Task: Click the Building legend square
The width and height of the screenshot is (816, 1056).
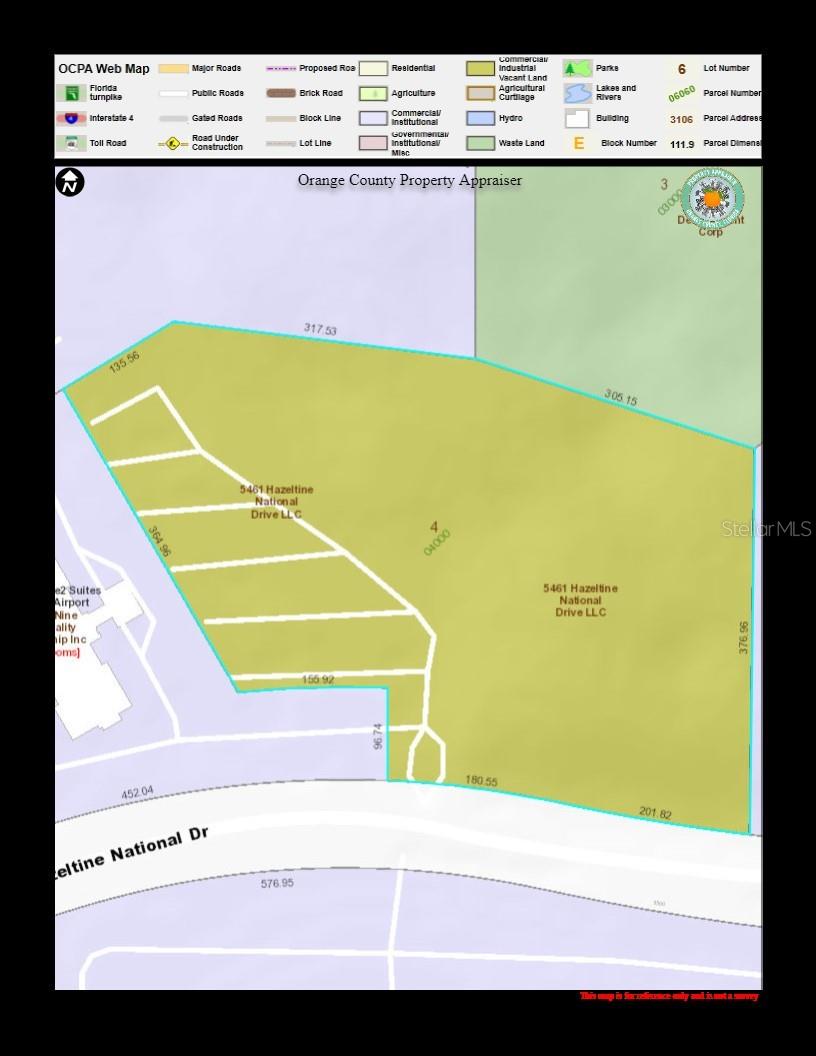Action: click(577, 118)
